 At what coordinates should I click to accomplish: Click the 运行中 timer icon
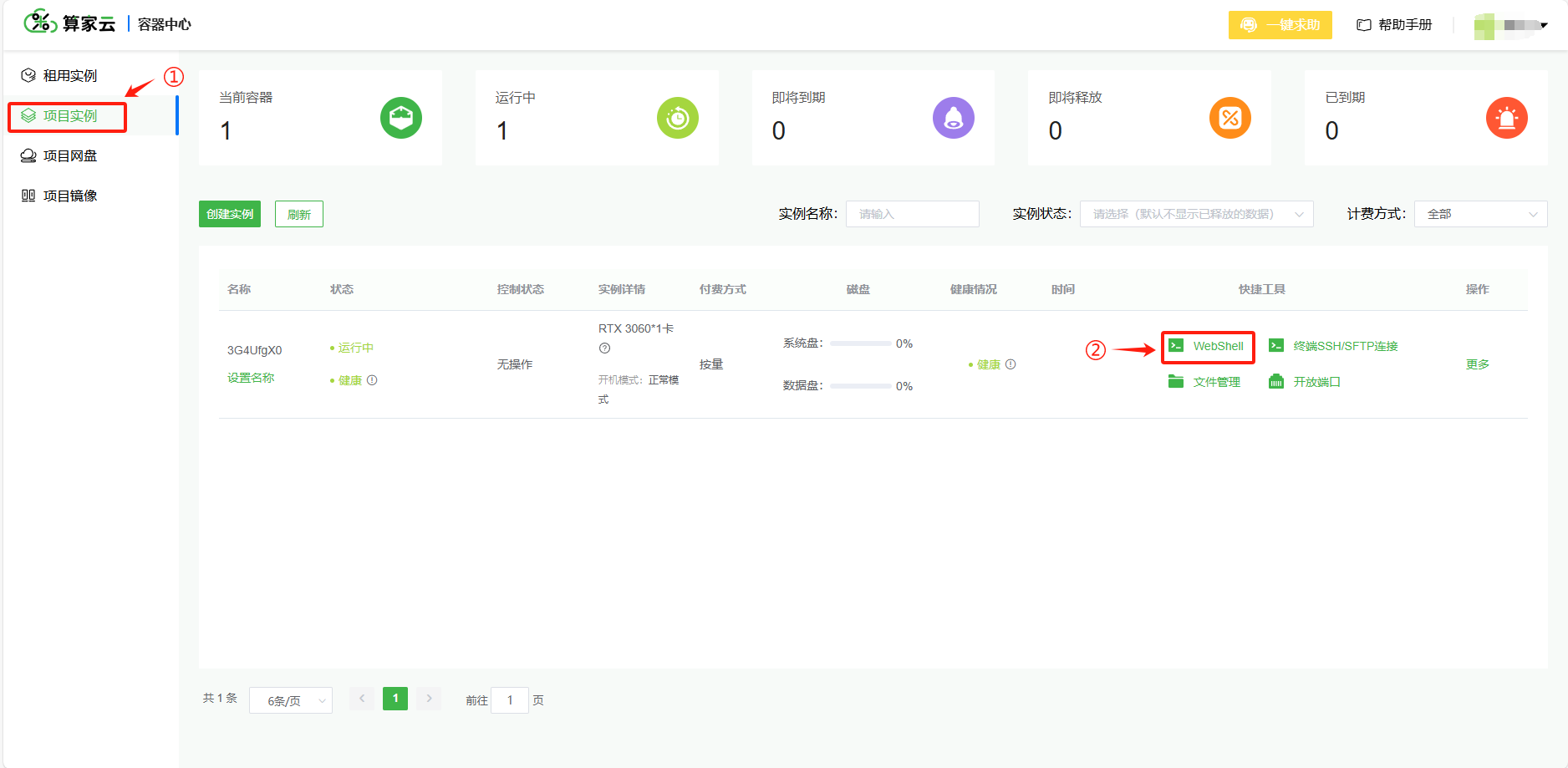click(x=678, y=118)
